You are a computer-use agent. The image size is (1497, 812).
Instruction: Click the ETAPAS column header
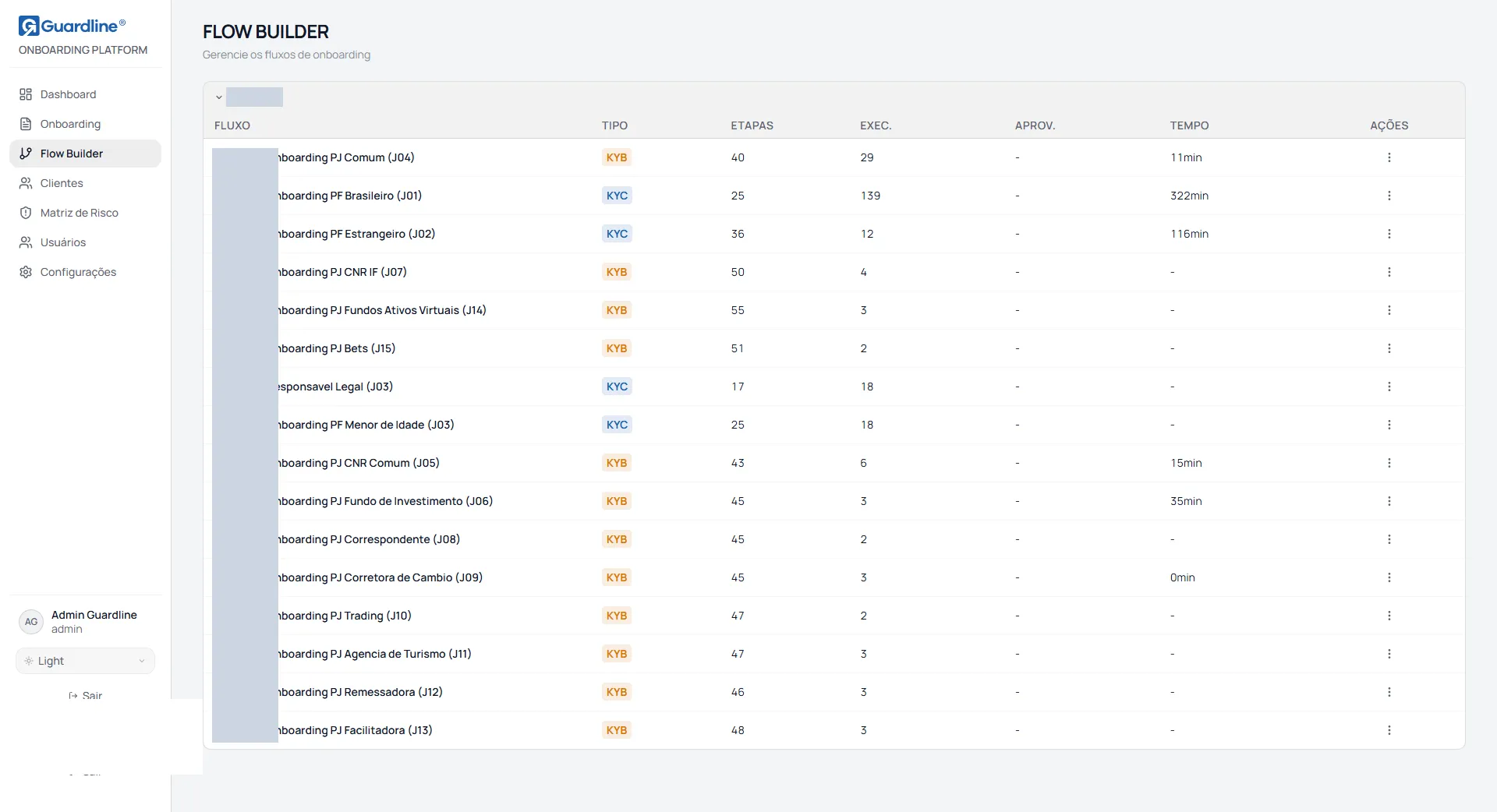(x=752, y=125)
